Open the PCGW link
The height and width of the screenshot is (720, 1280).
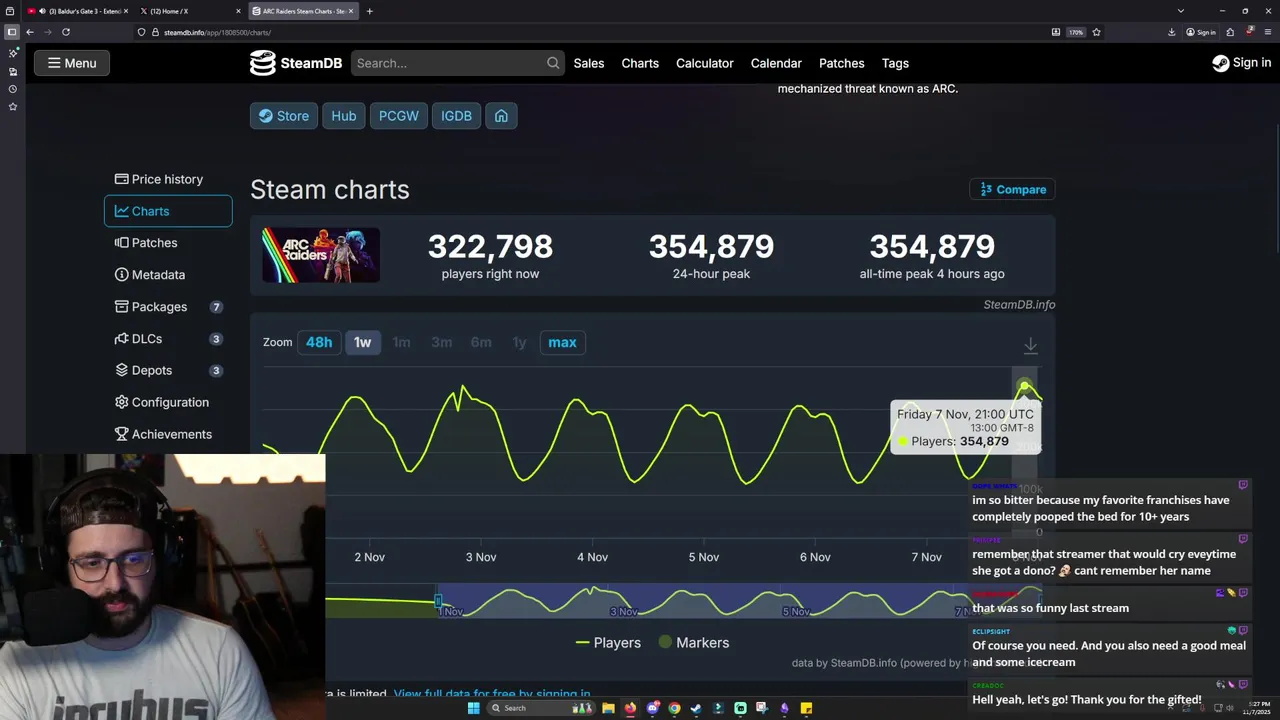[x=398, y=116]
